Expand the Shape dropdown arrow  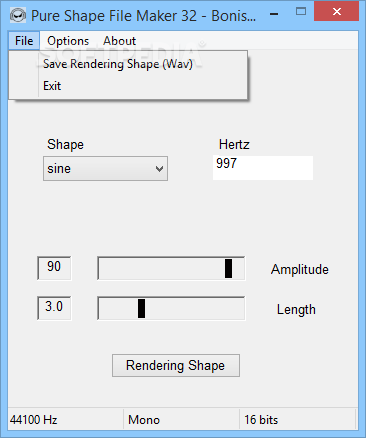pos(159,169)
